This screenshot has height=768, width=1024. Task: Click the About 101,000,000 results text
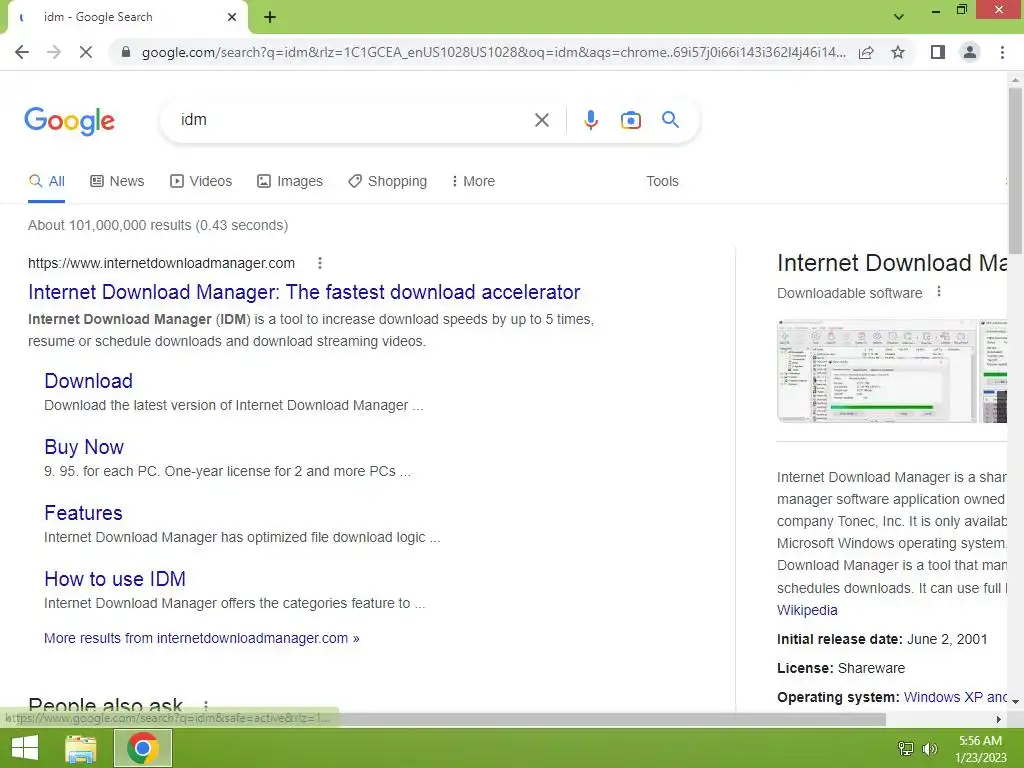(158, 225)
